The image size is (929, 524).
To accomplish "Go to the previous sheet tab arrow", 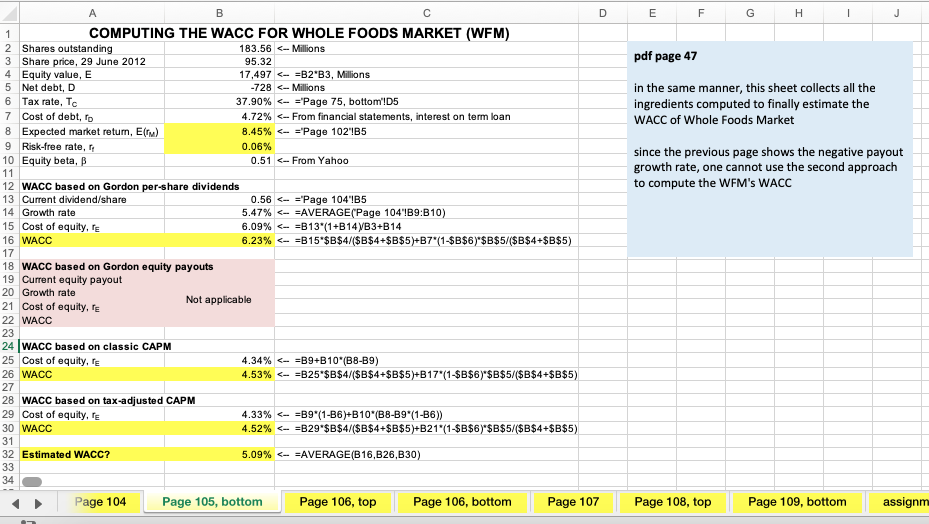I will click(x=15, y=503).
